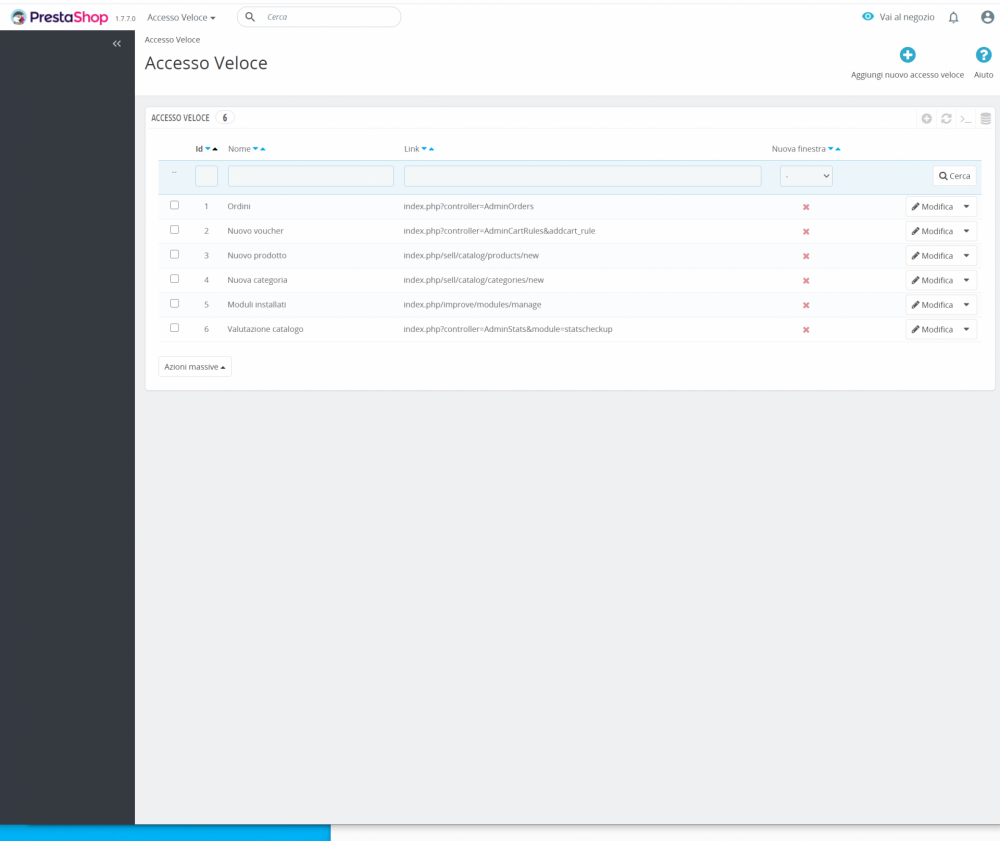Image resolution: width=1000 pixels, height=841 pixels.
Task: Click the Cerca filter button
Action: [955, 176]
